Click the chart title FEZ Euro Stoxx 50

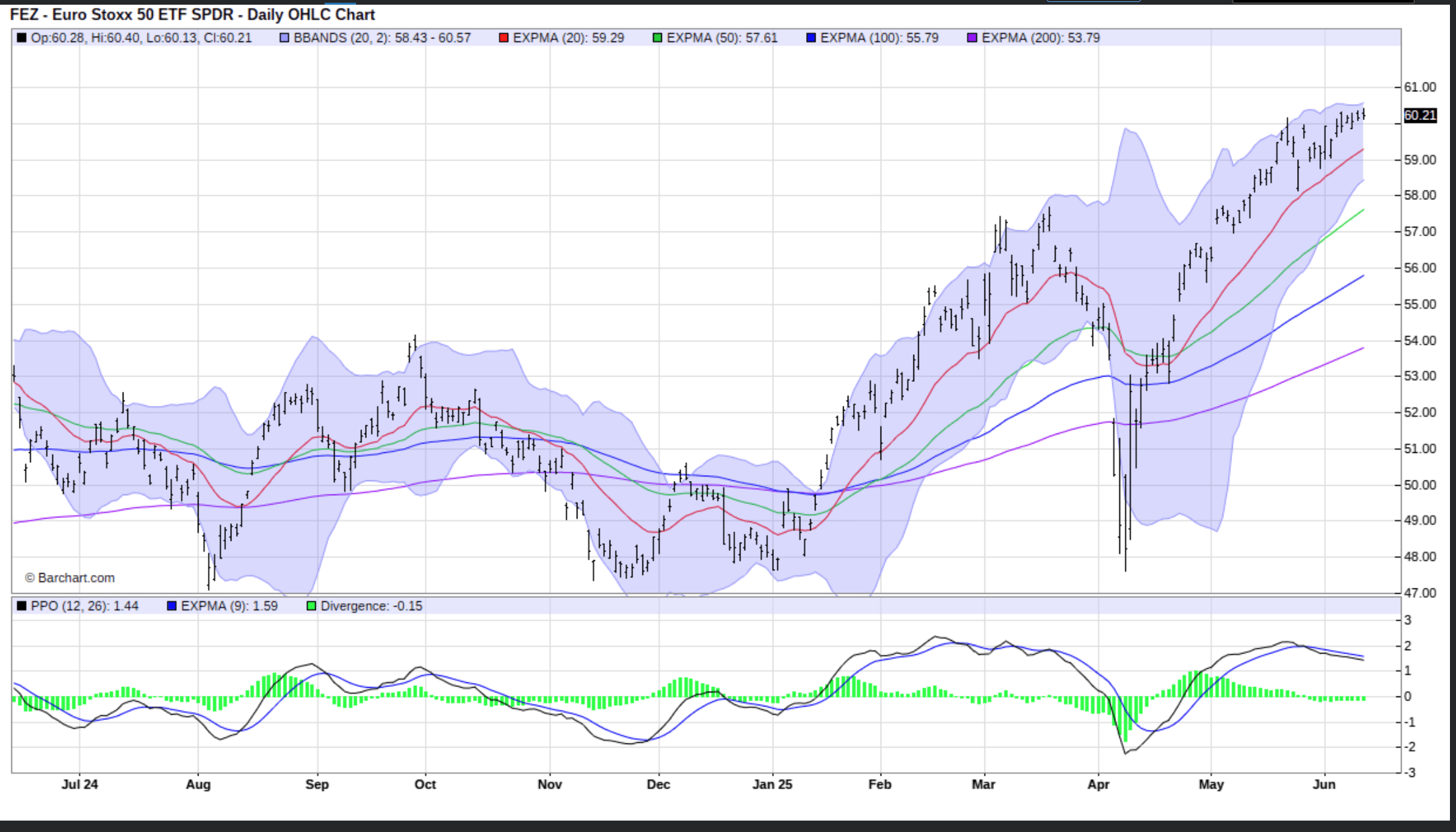coord(192,14)
